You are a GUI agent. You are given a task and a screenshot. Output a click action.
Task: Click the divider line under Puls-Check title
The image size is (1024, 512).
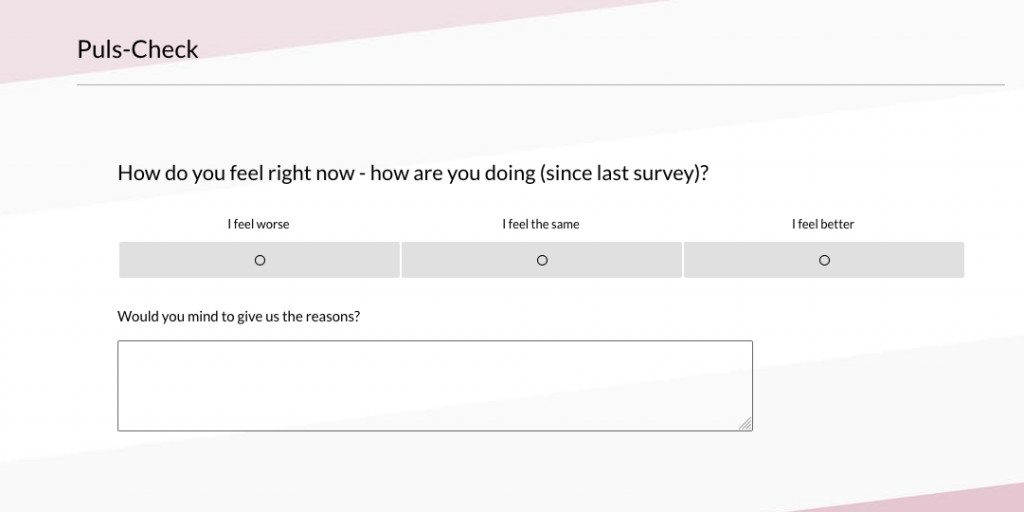[541, 84]
